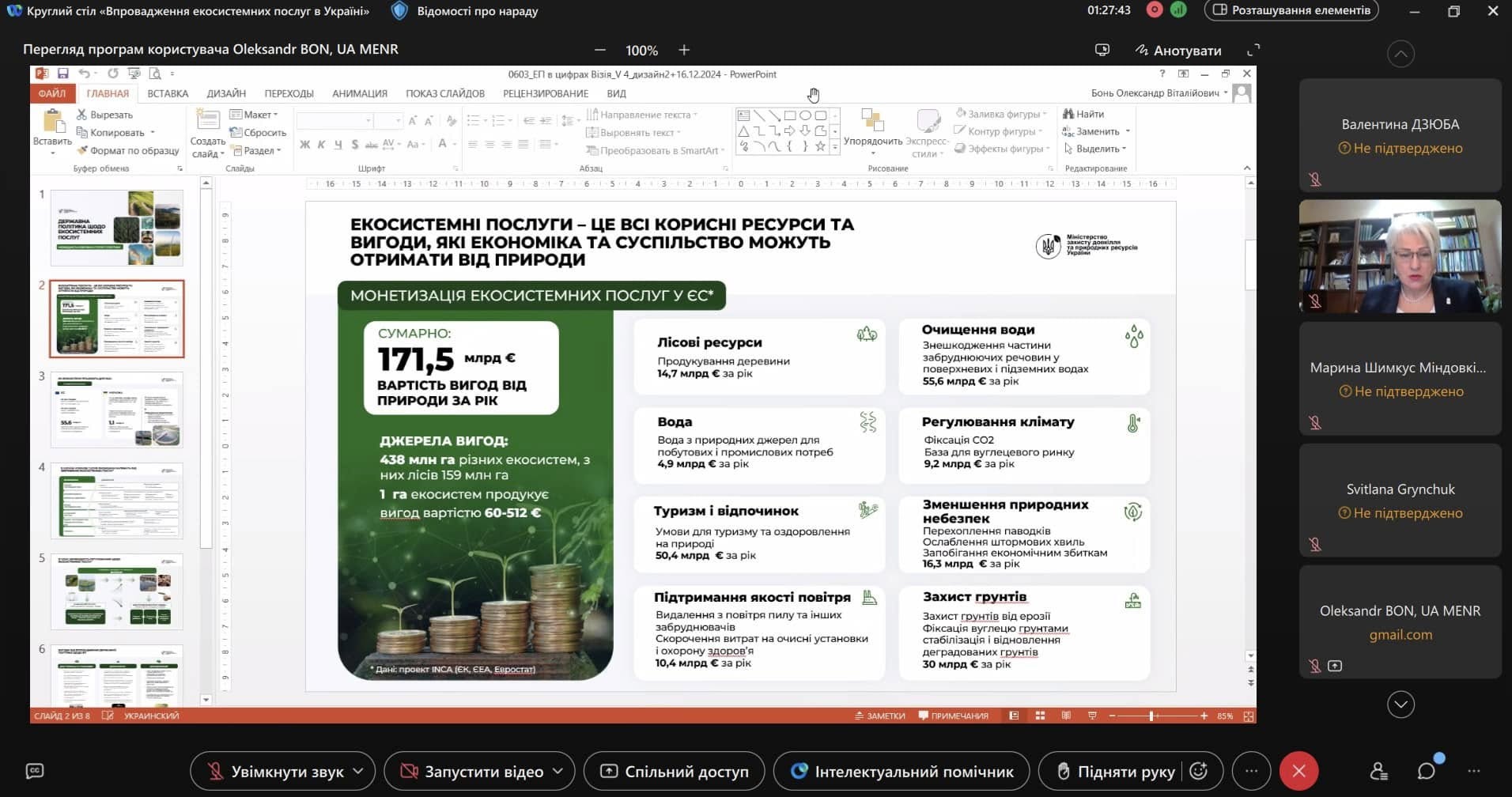Toggle text shadow S formatting

click(355, 145)
